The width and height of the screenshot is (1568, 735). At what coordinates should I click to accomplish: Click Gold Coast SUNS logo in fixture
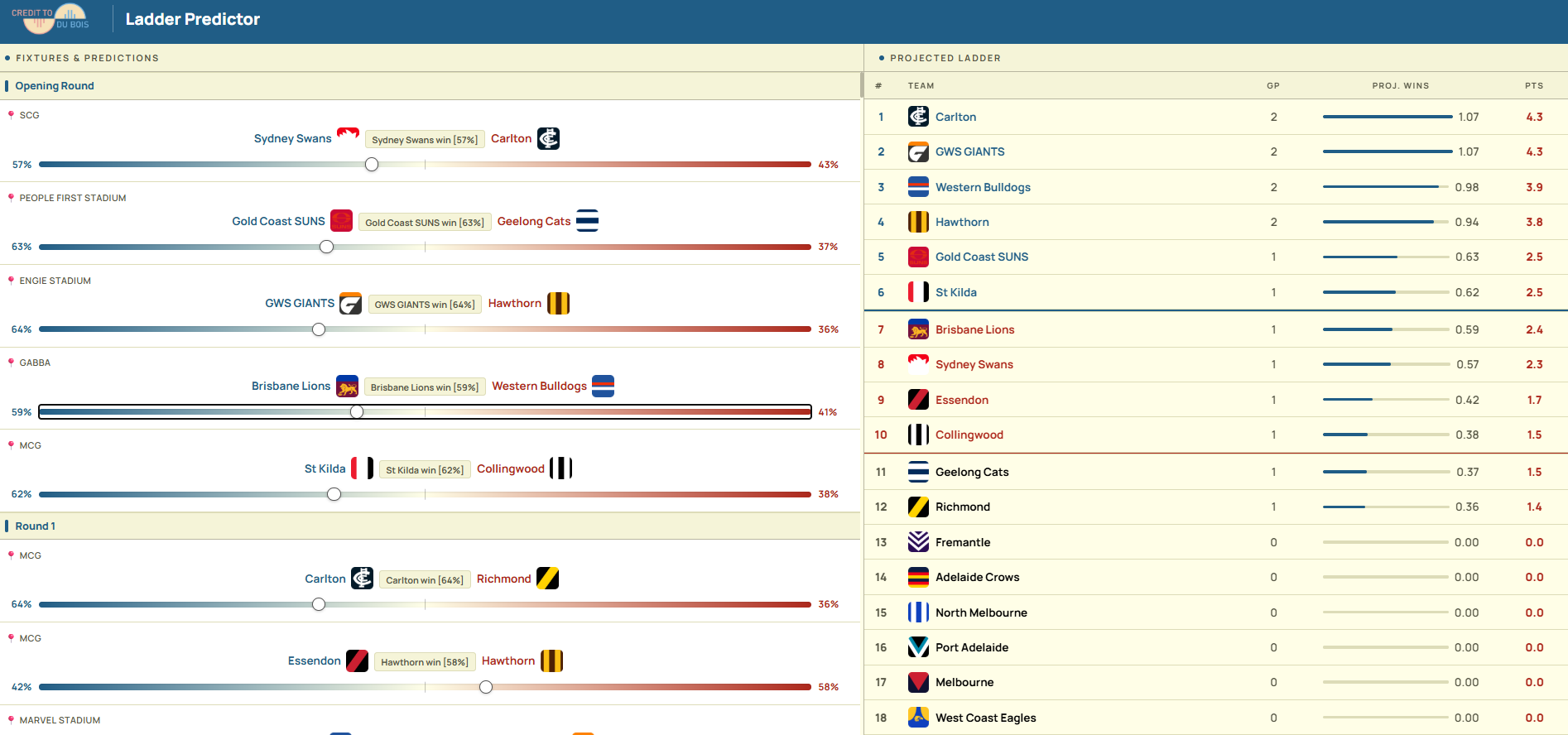click(341, 221)
